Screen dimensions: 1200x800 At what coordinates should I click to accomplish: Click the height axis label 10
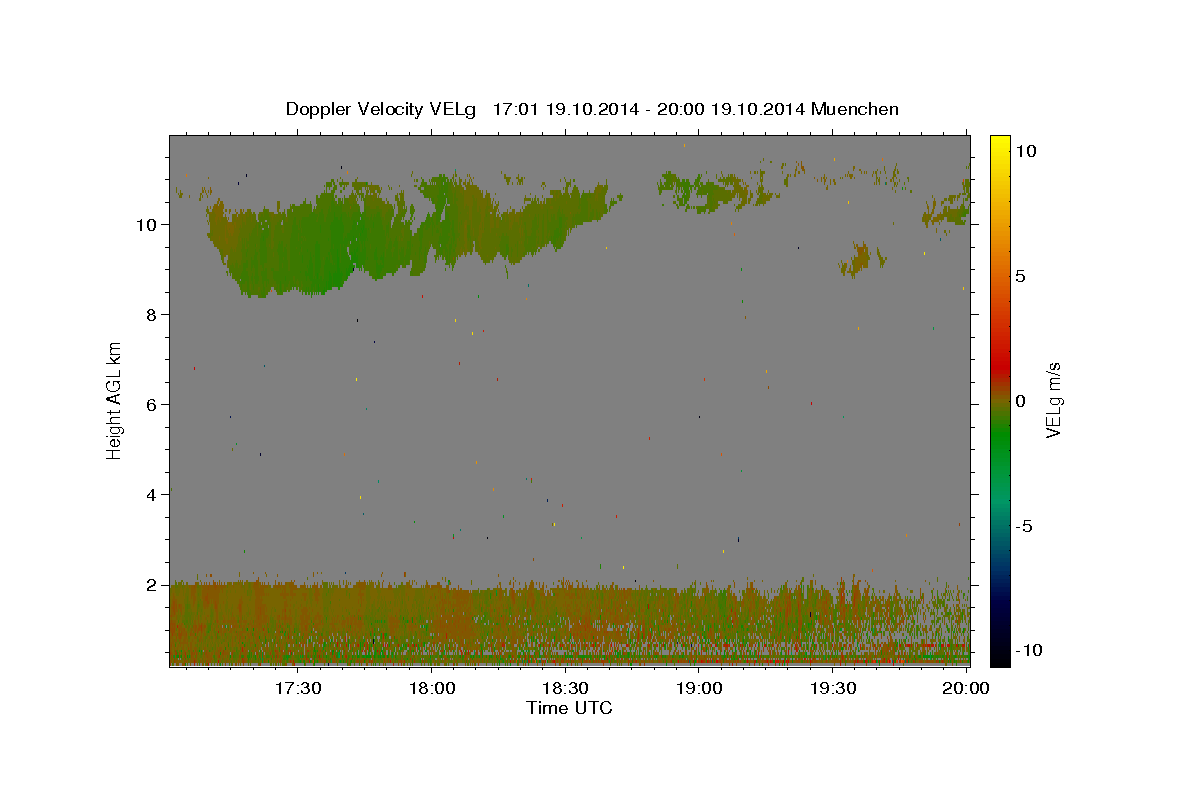tap(149, 224)
